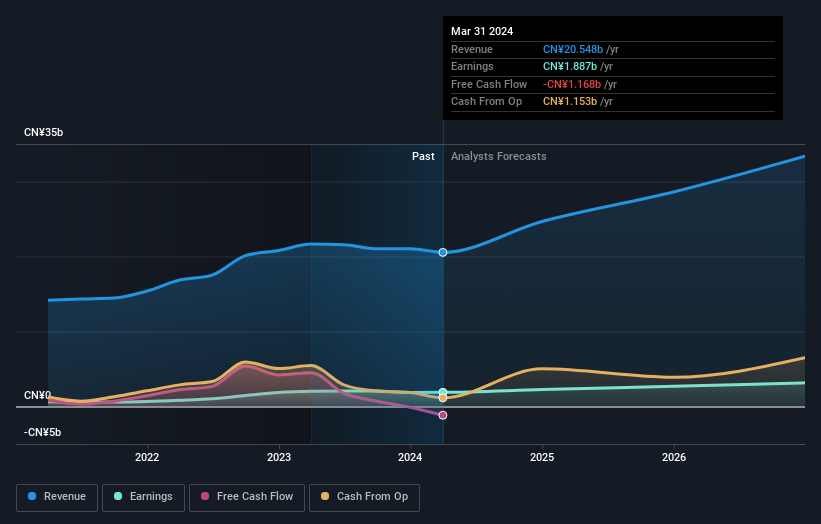The width and height of the screenshot is (821, 524).
Task: Click the -CN¥1.168b free cash flow value
Action: [572, 84]
